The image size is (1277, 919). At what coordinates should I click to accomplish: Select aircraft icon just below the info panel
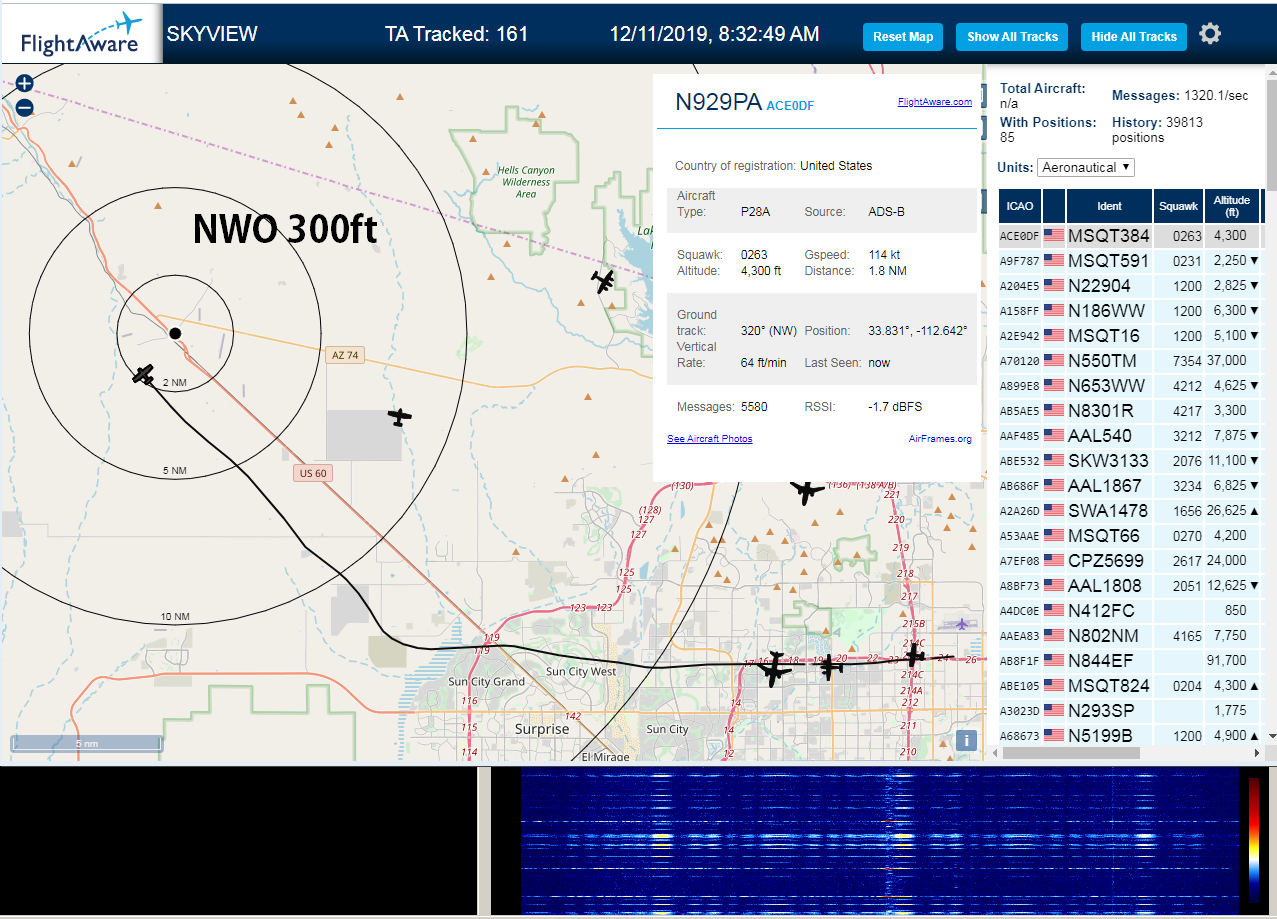806,490
